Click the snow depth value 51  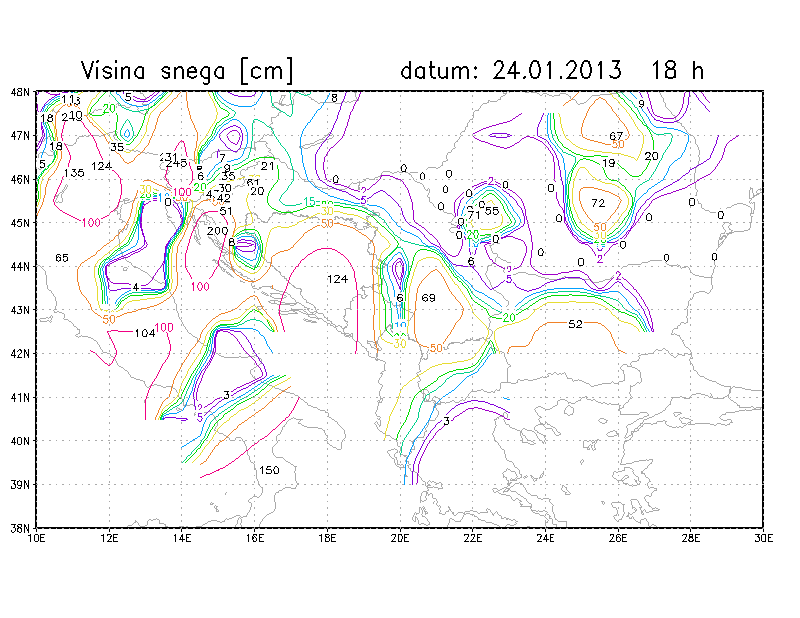point(226,211)
